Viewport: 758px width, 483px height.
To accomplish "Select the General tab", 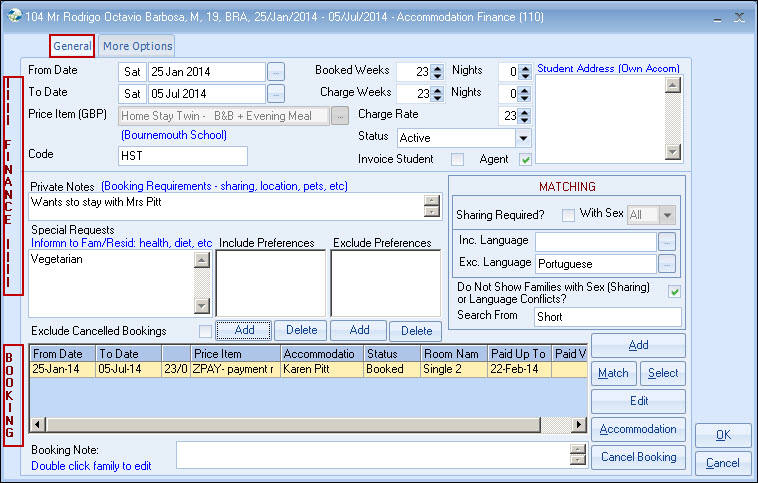I will click(72, 46).
